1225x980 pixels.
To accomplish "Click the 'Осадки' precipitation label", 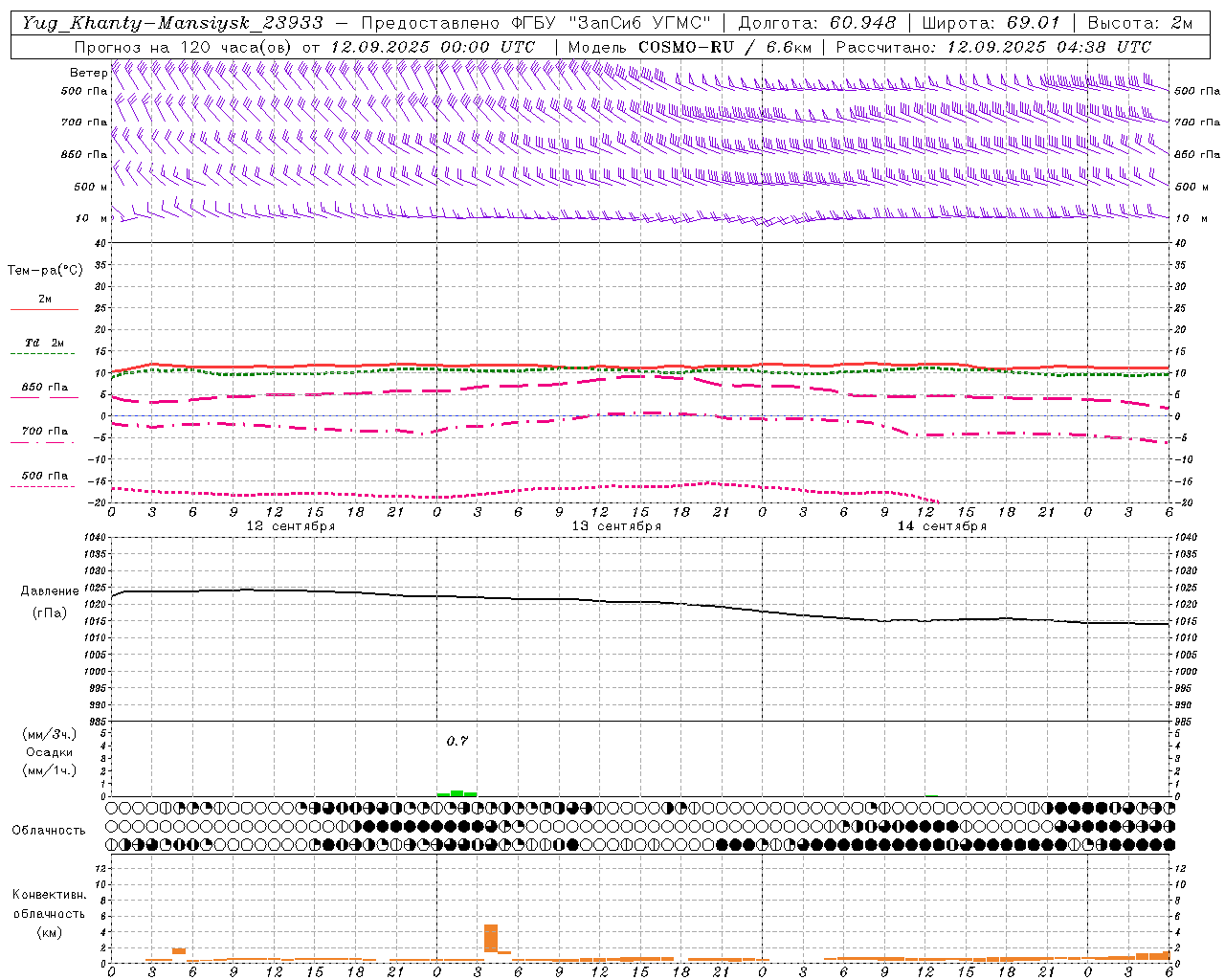I will pyautogui.click(x=50, y=752).
